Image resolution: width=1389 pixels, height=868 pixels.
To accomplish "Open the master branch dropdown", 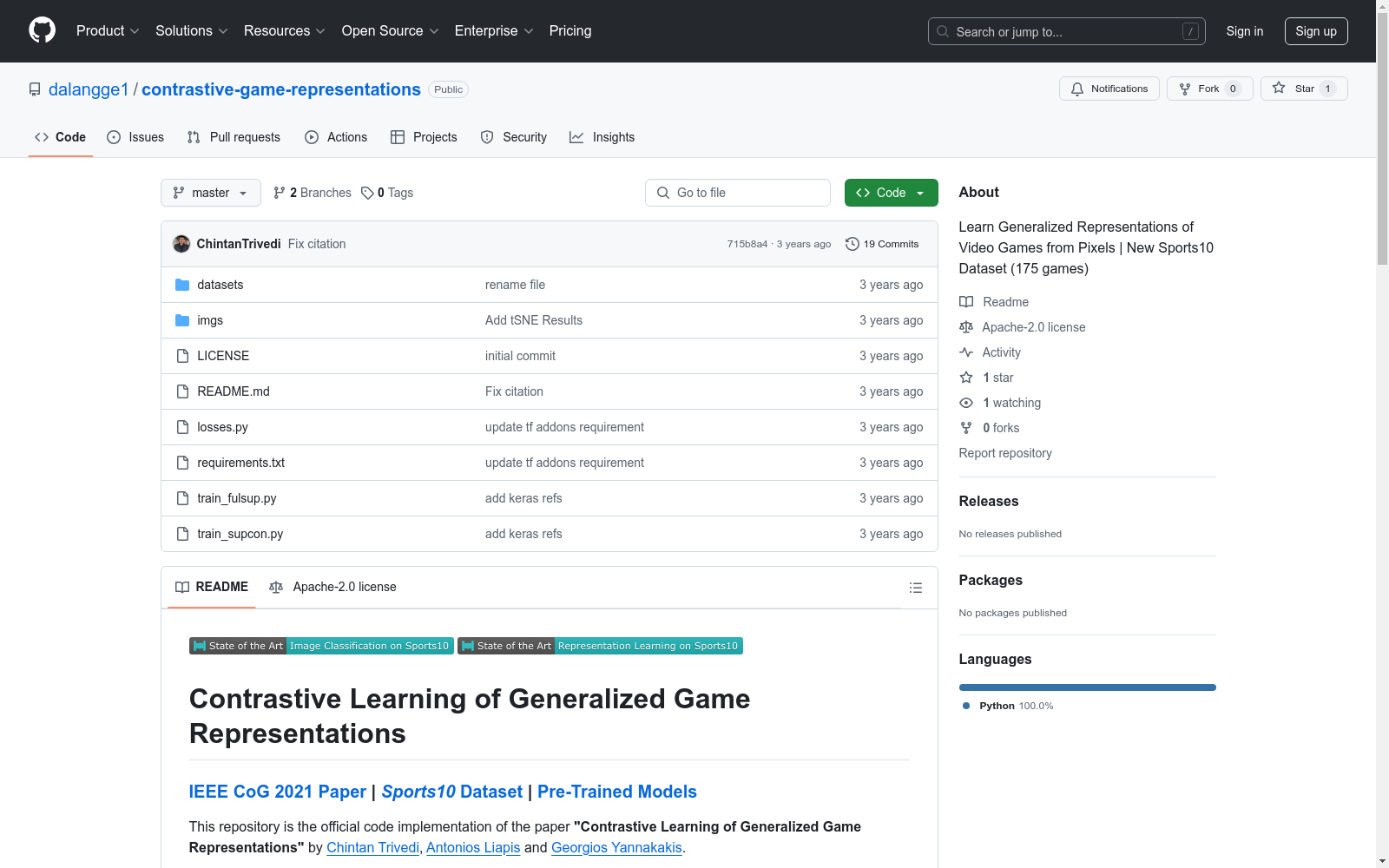I will (x=211, y=193).
